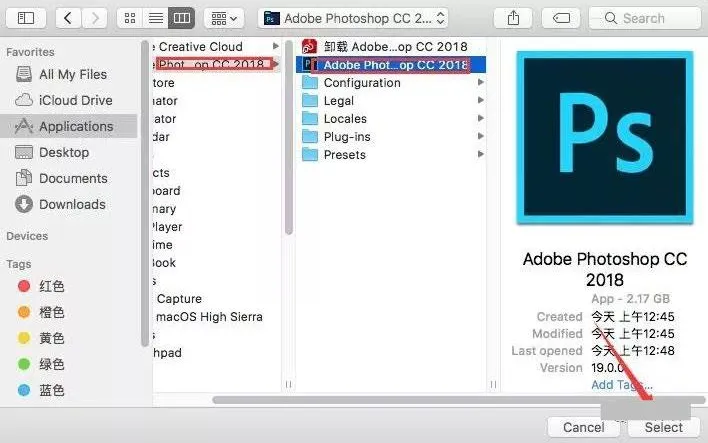Image resolution: width=708 pixels, height=443 pixels.
Task: Select the blue tag 蓝色
Action: [x=42, y=390]
